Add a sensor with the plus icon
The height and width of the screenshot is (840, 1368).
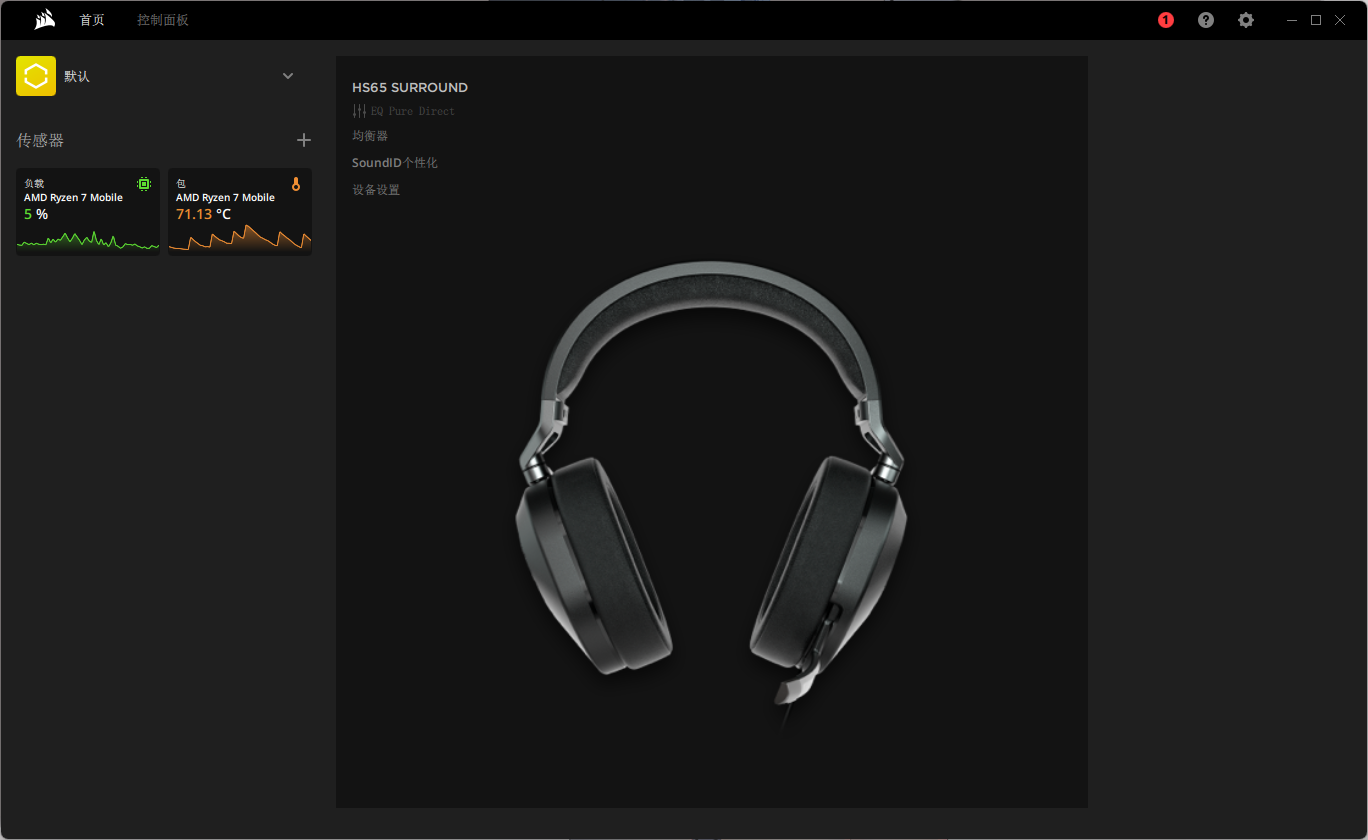[304, 140]
